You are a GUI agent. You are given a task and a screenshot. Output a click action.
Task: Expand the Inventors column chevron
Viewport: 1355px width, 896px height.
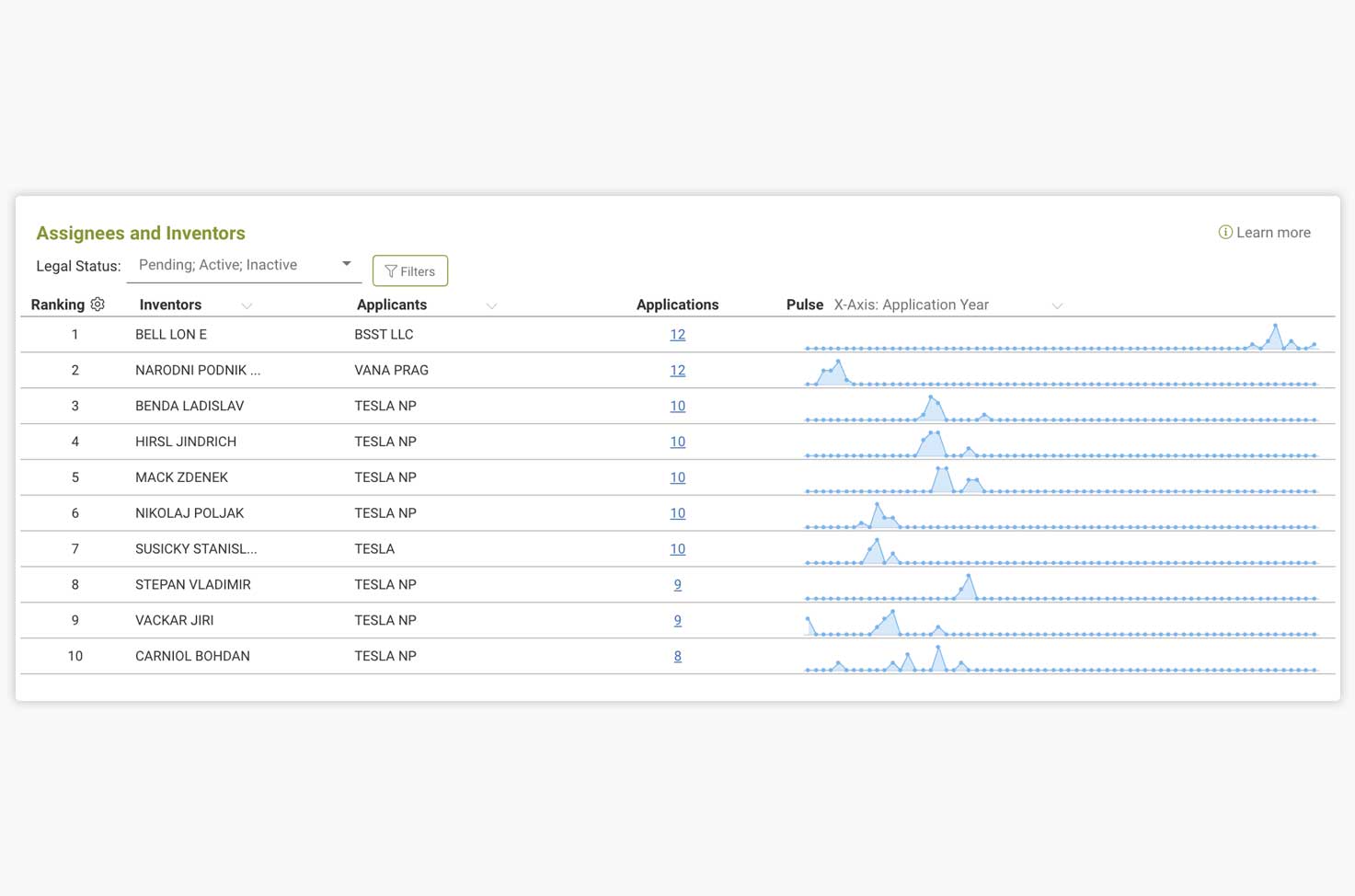point(247,305)
